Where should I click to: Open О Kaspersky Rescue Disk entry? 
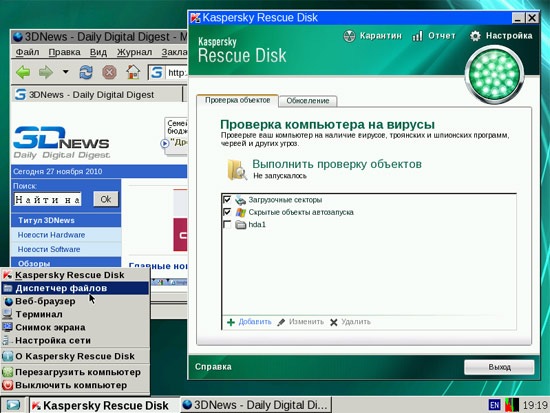point(75,356)
